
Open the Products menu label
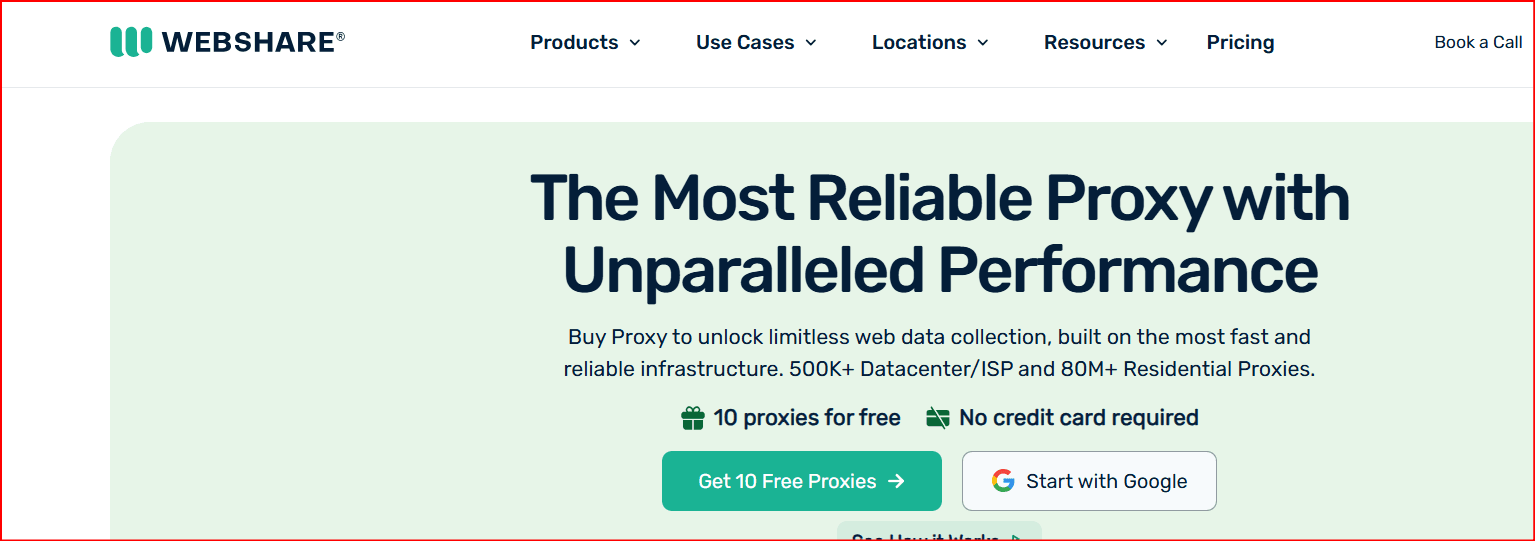(574, 43)
